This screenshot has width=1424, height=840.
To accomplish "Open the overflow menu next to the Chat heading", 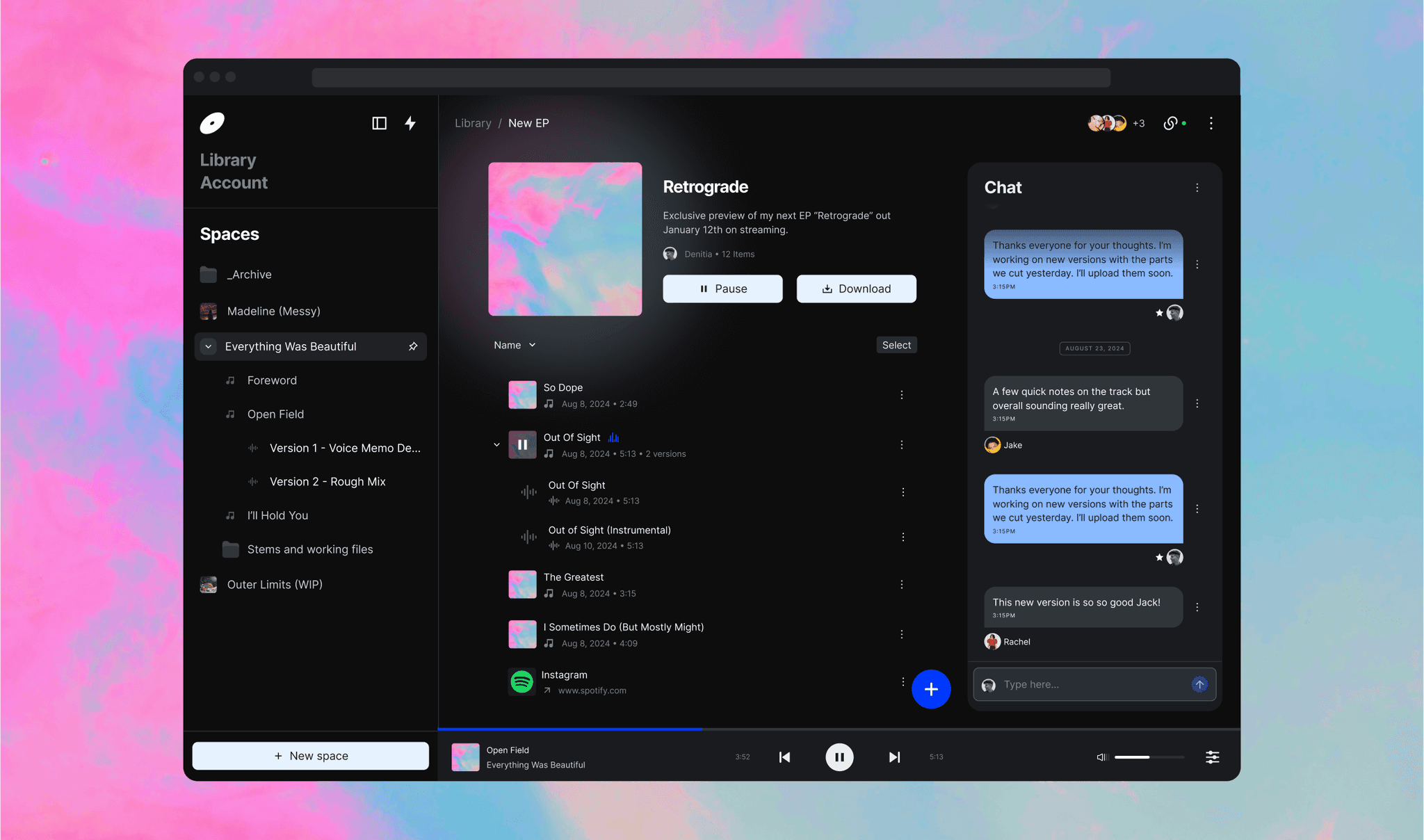I will pos(1197,188).
